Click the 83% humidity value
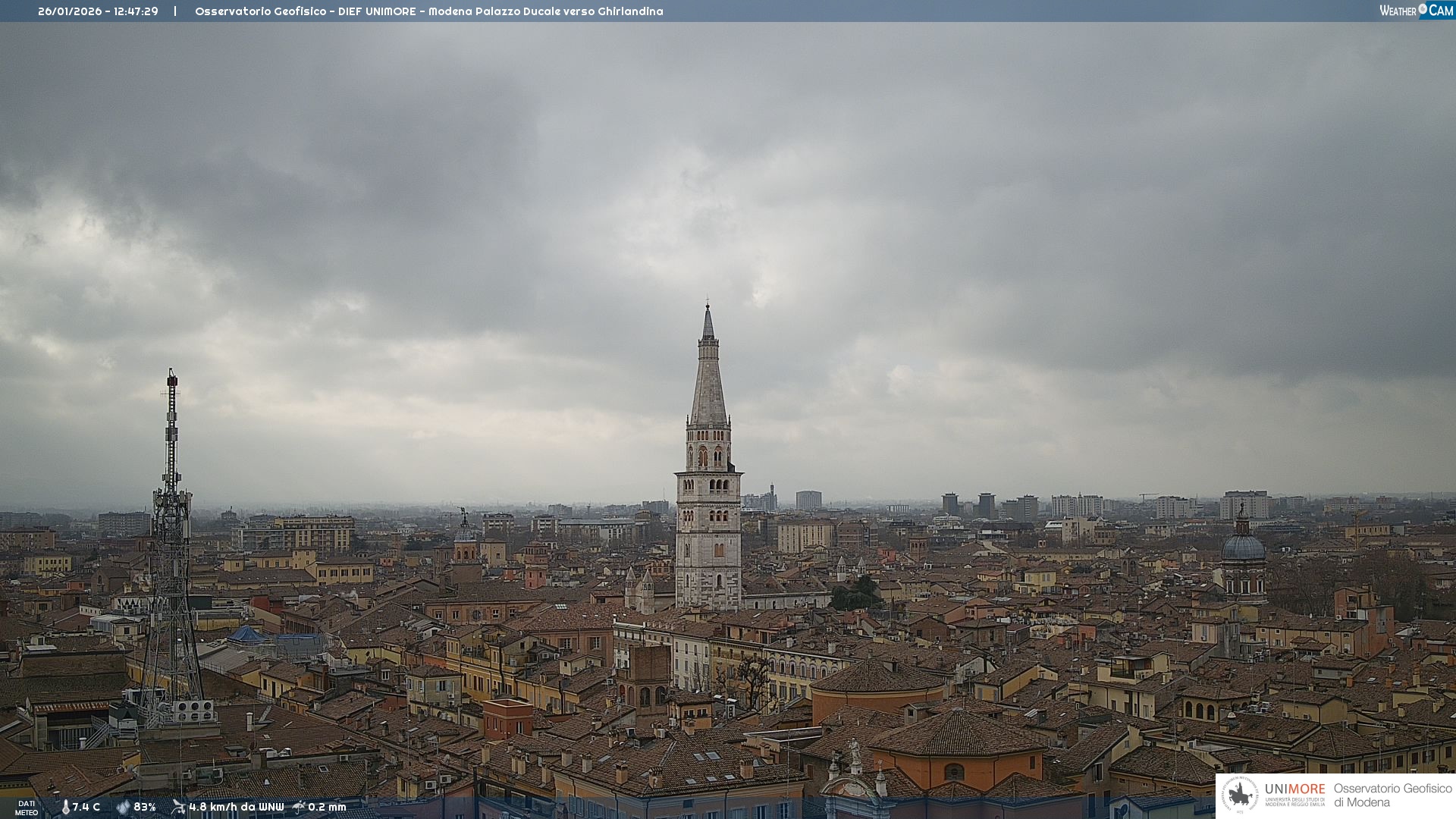Image resolution: width=1456 pixels, height=819 pixels. [145, 807]
